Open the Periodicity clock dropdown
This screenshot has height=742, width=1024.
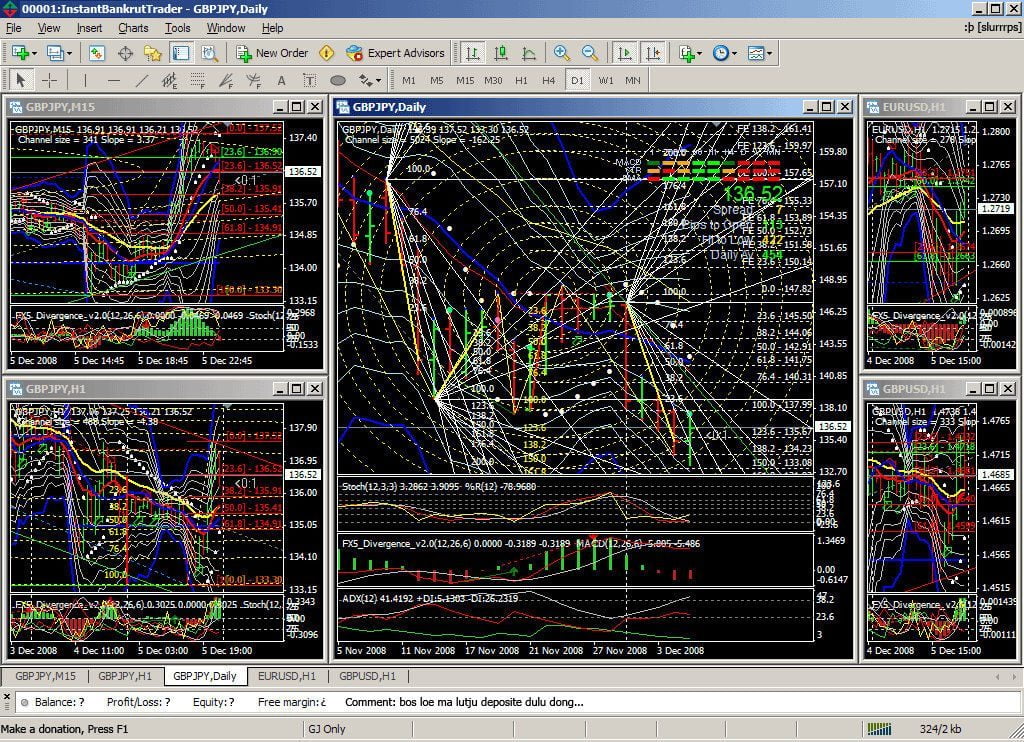pyautogui.click(x=734, y=53)
